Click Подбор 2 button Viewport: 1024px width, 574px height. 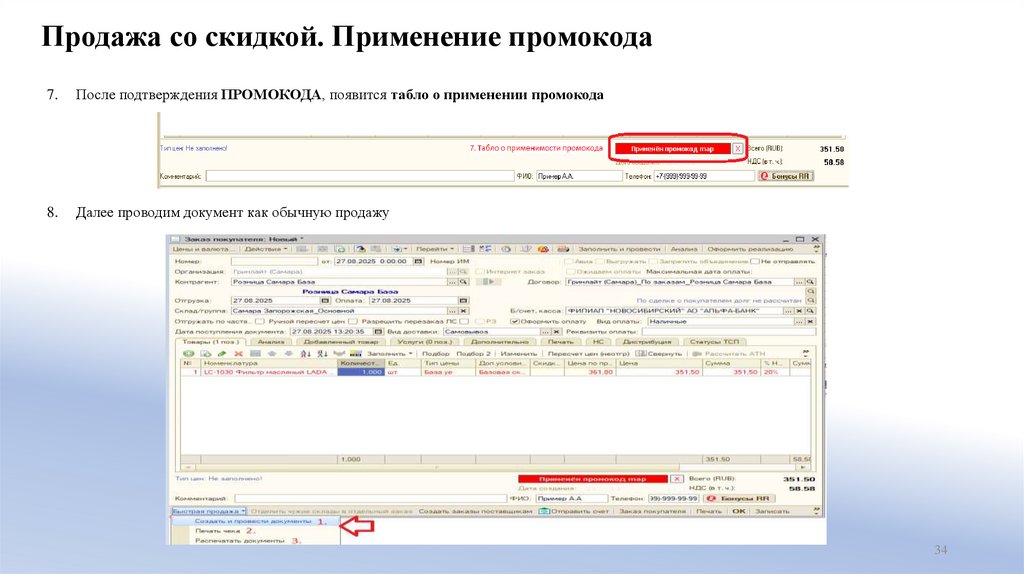[473, 353]
